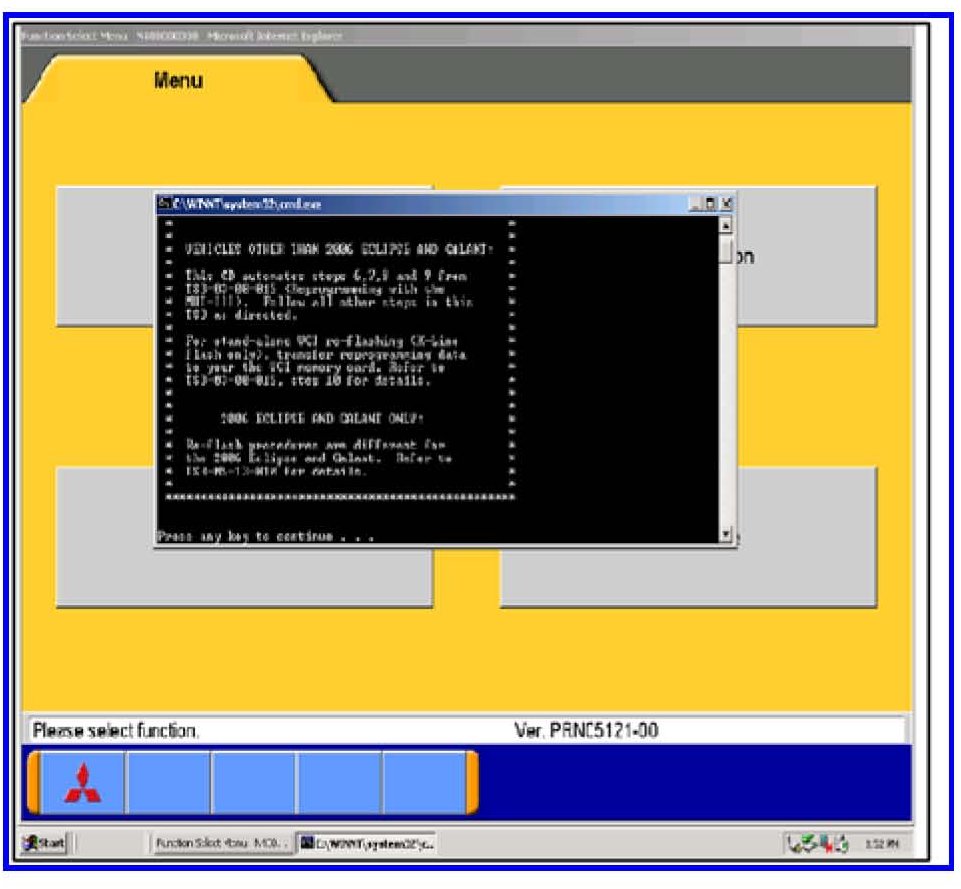Minimize the cmd.exe console window
Viewport: 961px width, 889px height.
(696, 203)
